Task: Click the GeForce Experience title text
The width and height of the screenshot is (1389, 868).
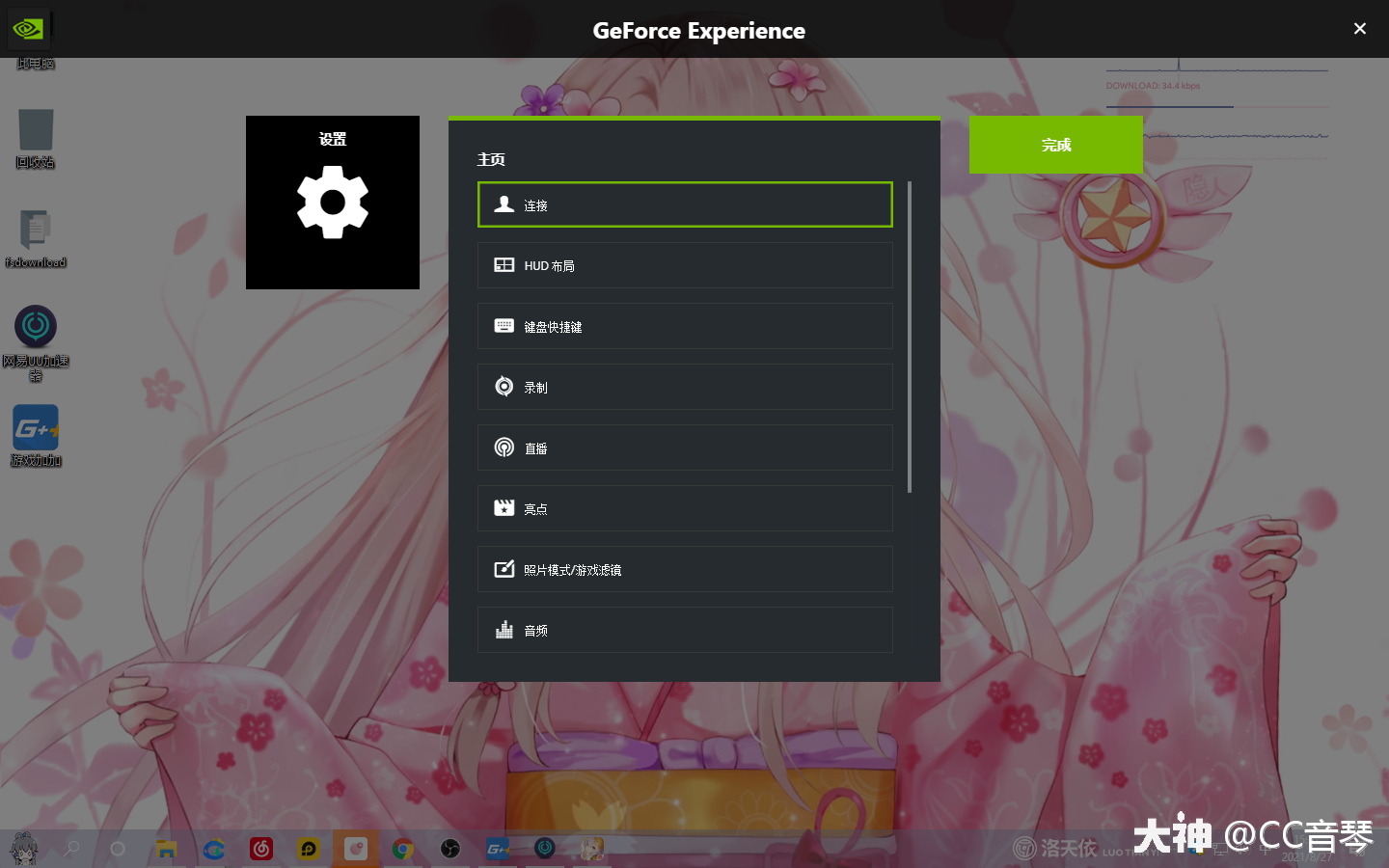Action: [x=698, y=31]
